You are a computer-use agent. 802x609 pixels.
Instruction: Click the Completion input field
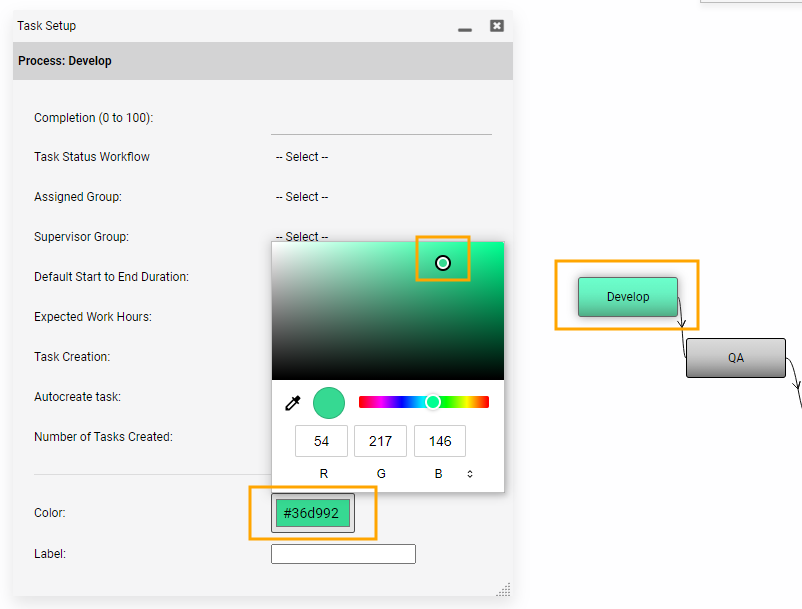click(x=381, y=121)
